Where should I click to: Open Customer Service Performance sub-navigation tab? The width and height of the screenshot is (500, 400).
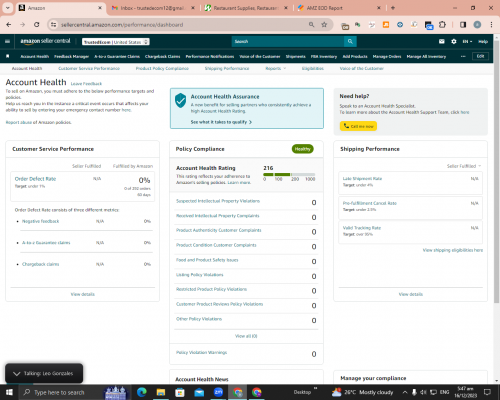tap(89, 68)
